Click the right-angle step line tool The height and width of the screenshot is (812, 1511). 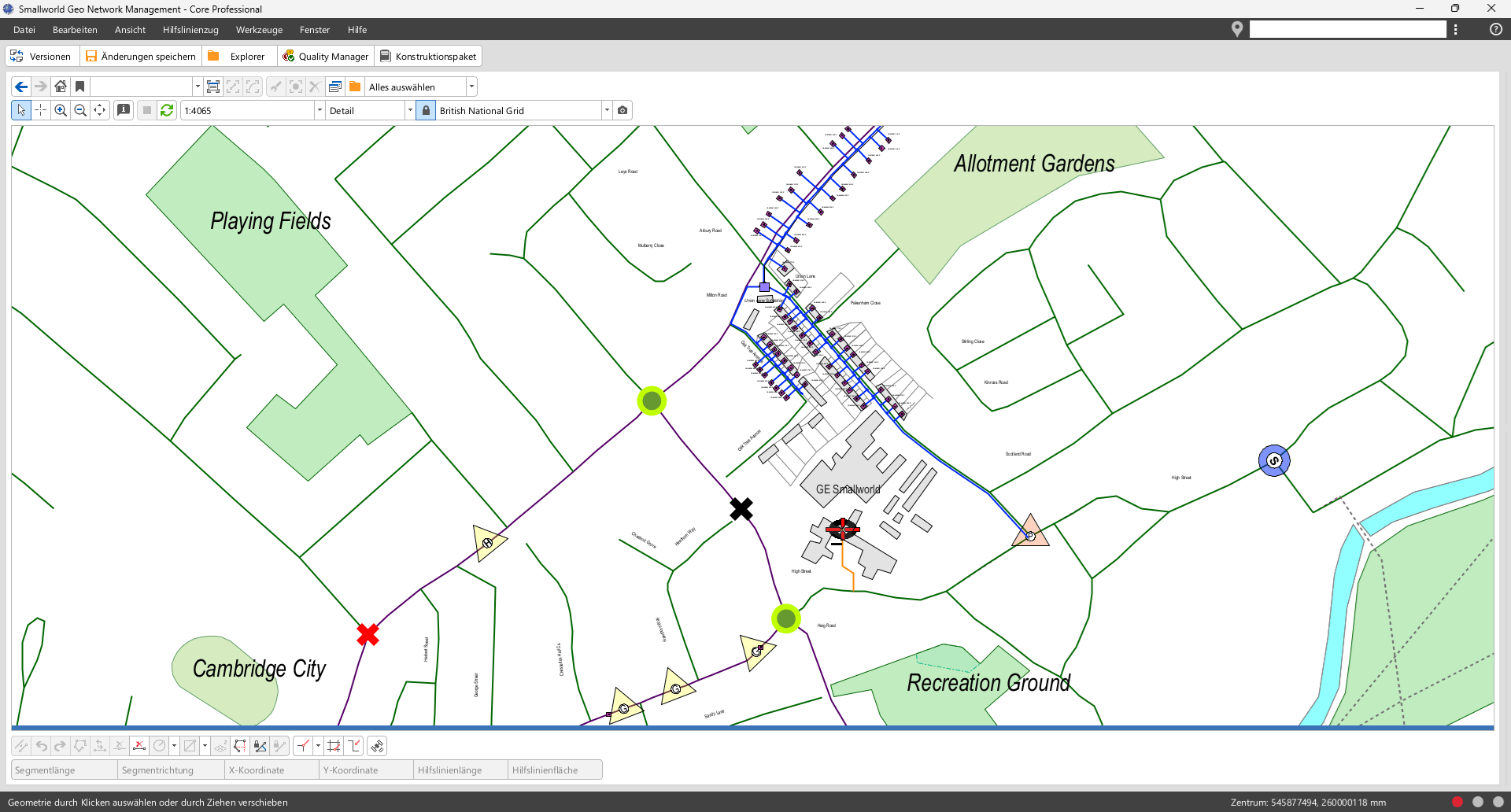click(354, 746)
